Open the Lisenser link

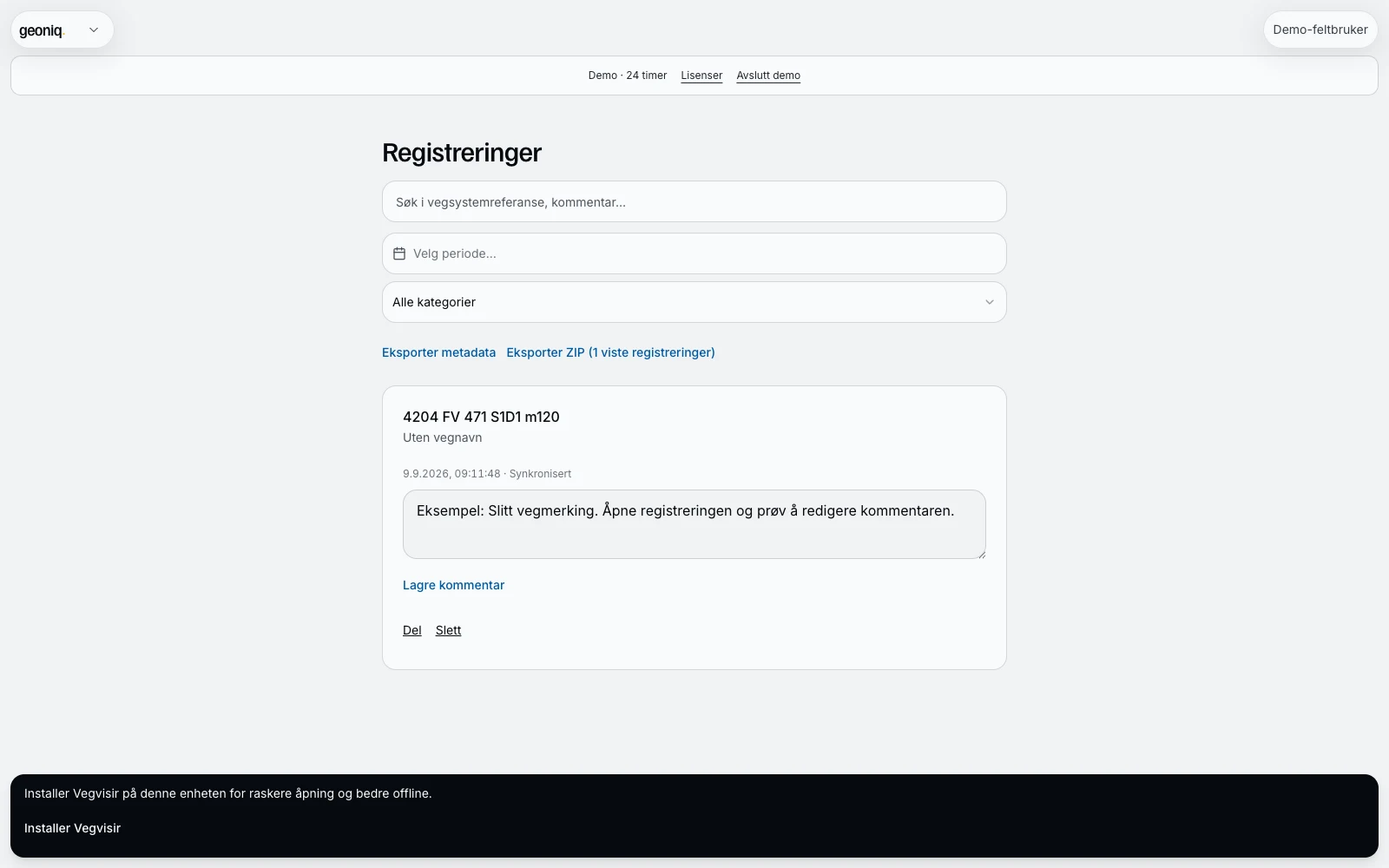701,76
